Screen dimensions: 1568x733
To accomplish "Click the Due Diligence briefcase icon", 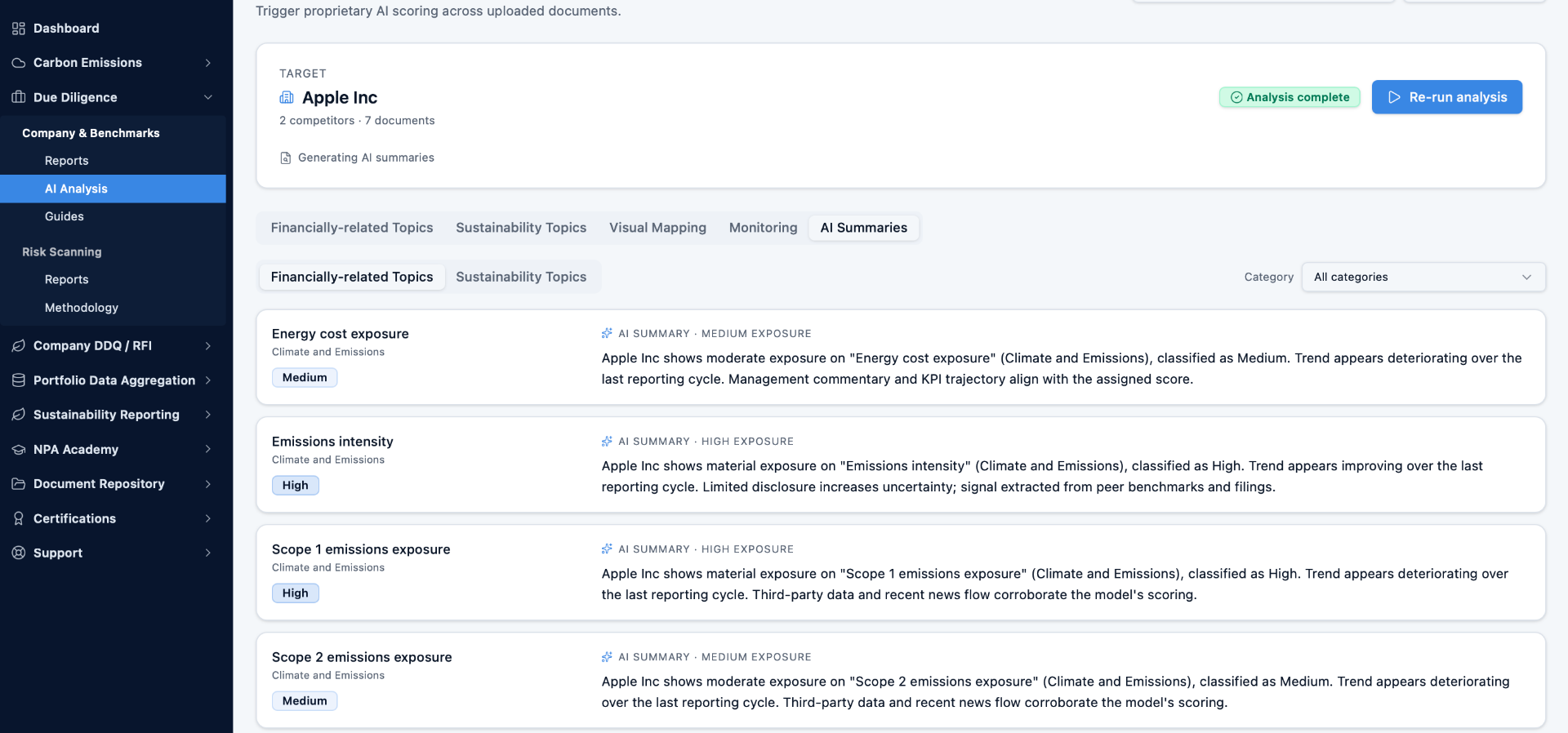I will coord(19,97).
